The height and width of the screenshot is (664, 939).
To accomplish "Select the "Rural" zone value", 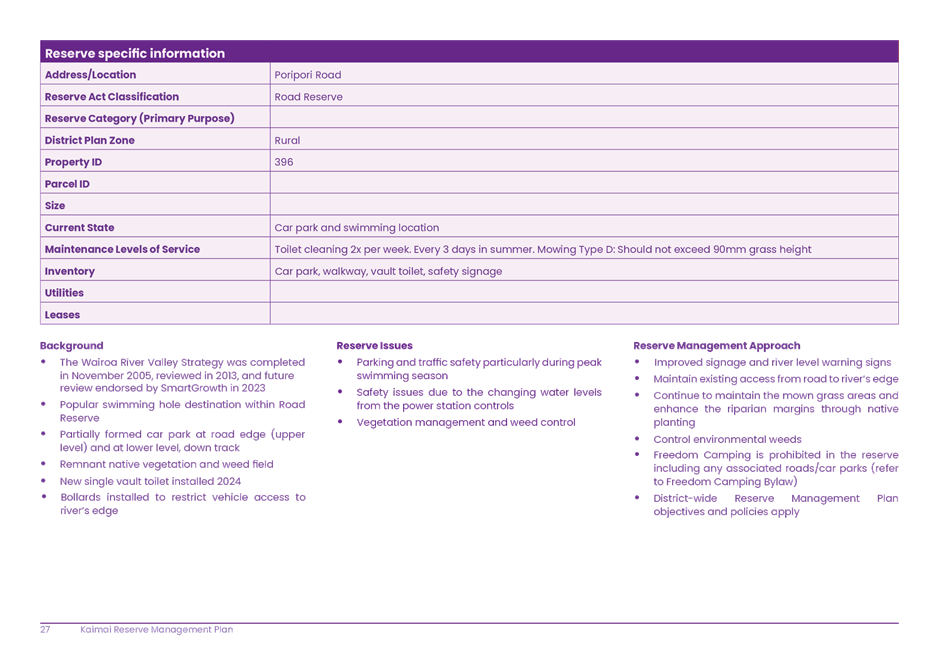I will pos(287,141).
